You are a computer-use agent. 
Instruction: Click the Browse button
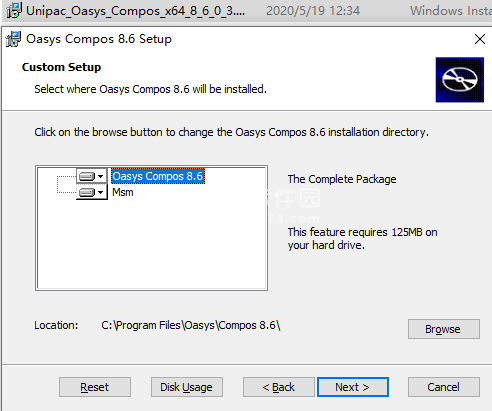point(444,329)
